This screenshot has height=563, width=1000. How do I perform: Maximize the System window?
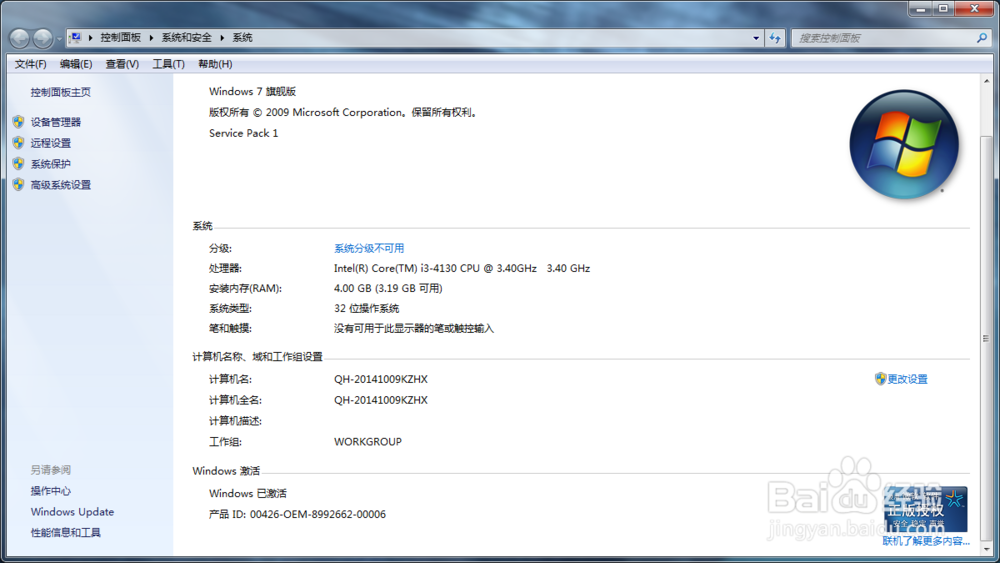(x=943, y=8)
